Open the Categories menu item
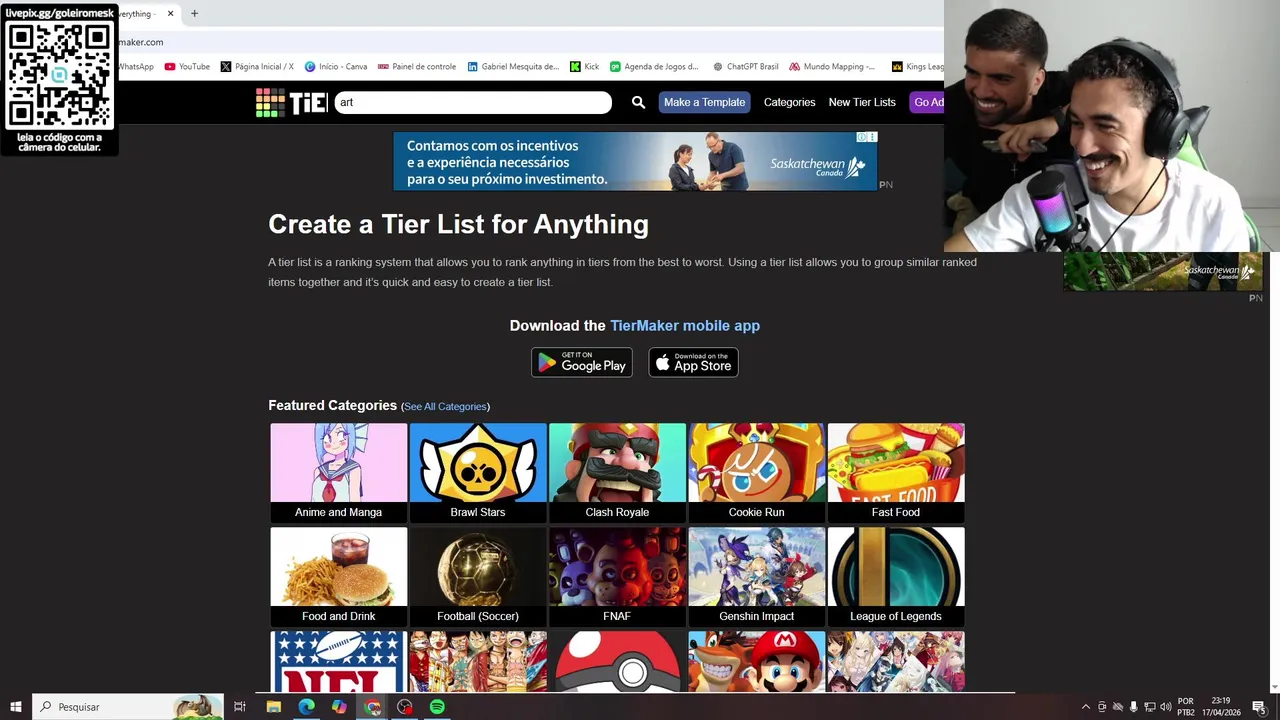The image size is (1280, 720). click(789, 102)
